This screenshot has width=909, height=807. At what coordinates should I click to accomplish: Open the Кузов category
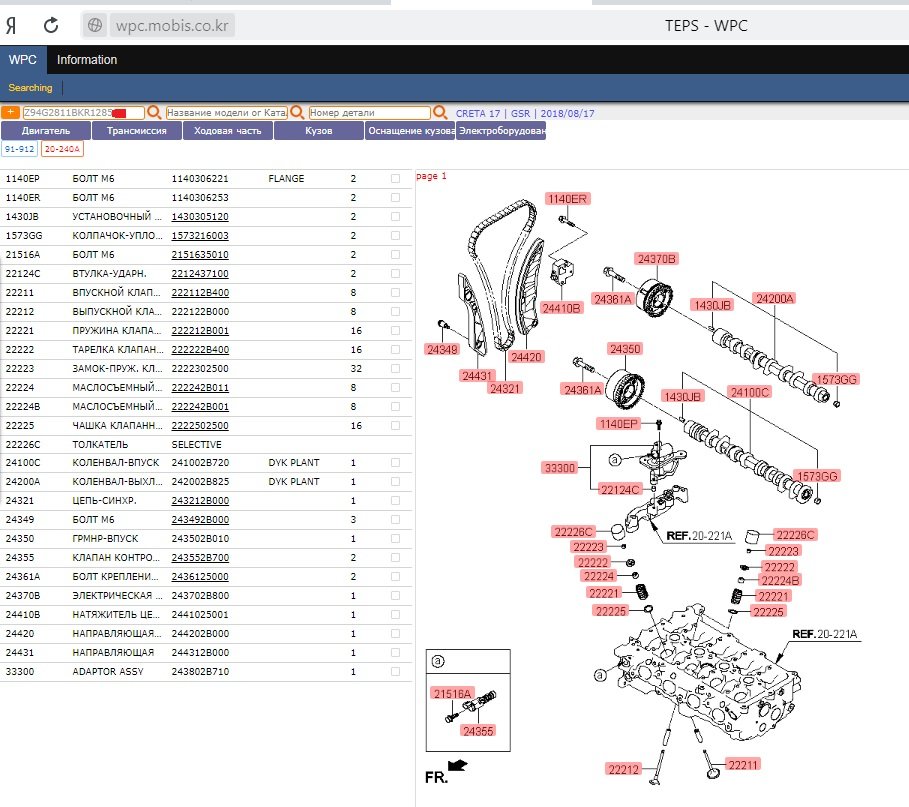(319, 131)
